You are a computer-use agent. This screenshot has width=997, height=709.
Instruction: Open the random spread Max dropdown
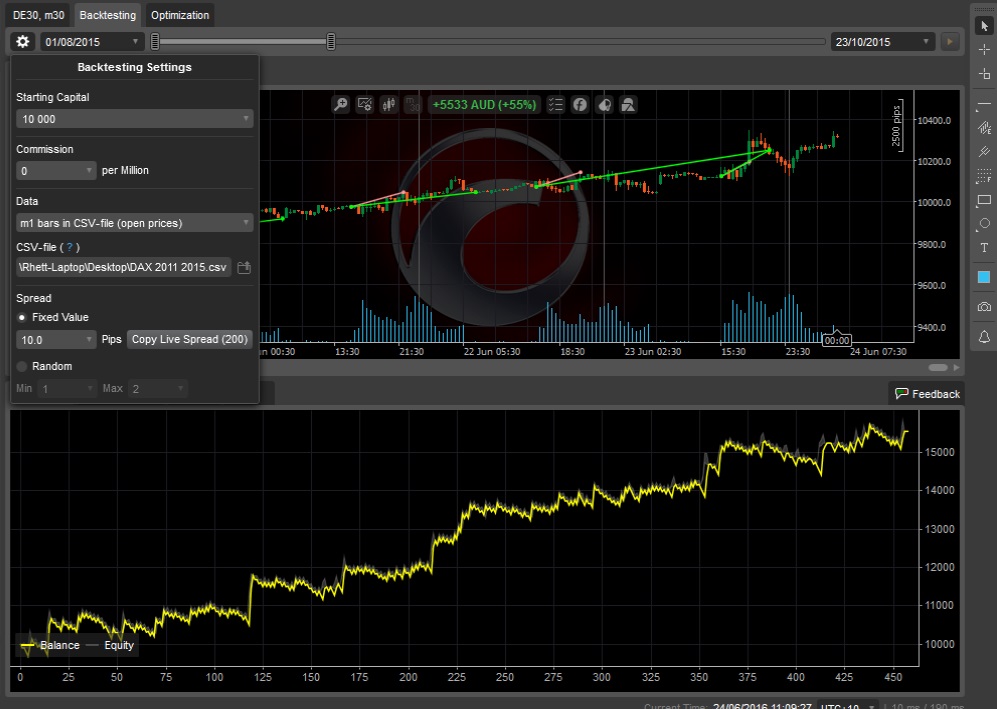(x=158, y=389)
